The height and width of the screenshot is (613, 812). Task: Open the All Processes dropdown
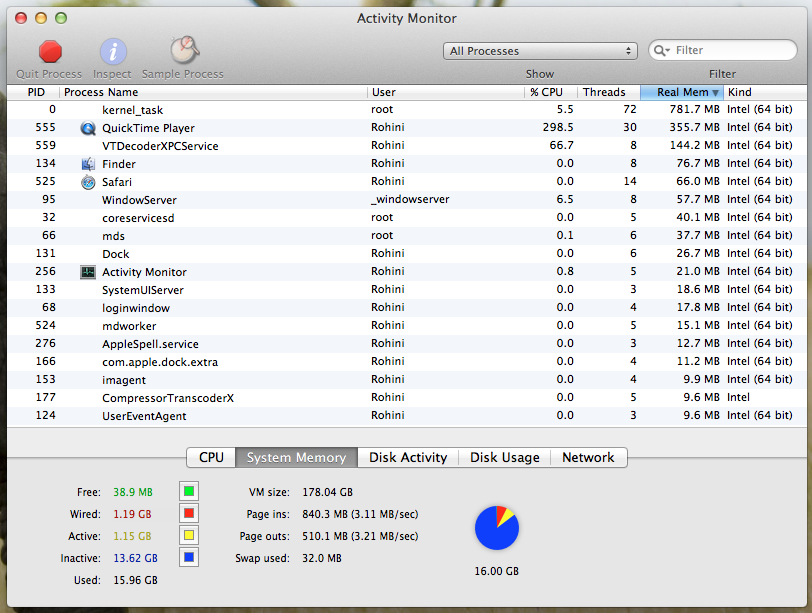click(x=540, y=51)
